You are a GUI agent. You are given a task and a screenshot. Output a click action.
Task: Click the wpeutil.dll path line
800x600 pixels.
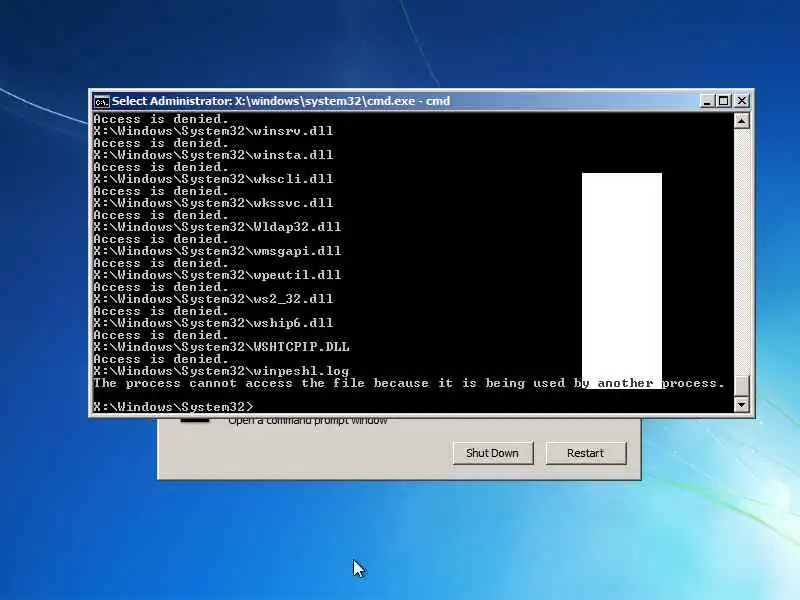click(x=217, y=275)
